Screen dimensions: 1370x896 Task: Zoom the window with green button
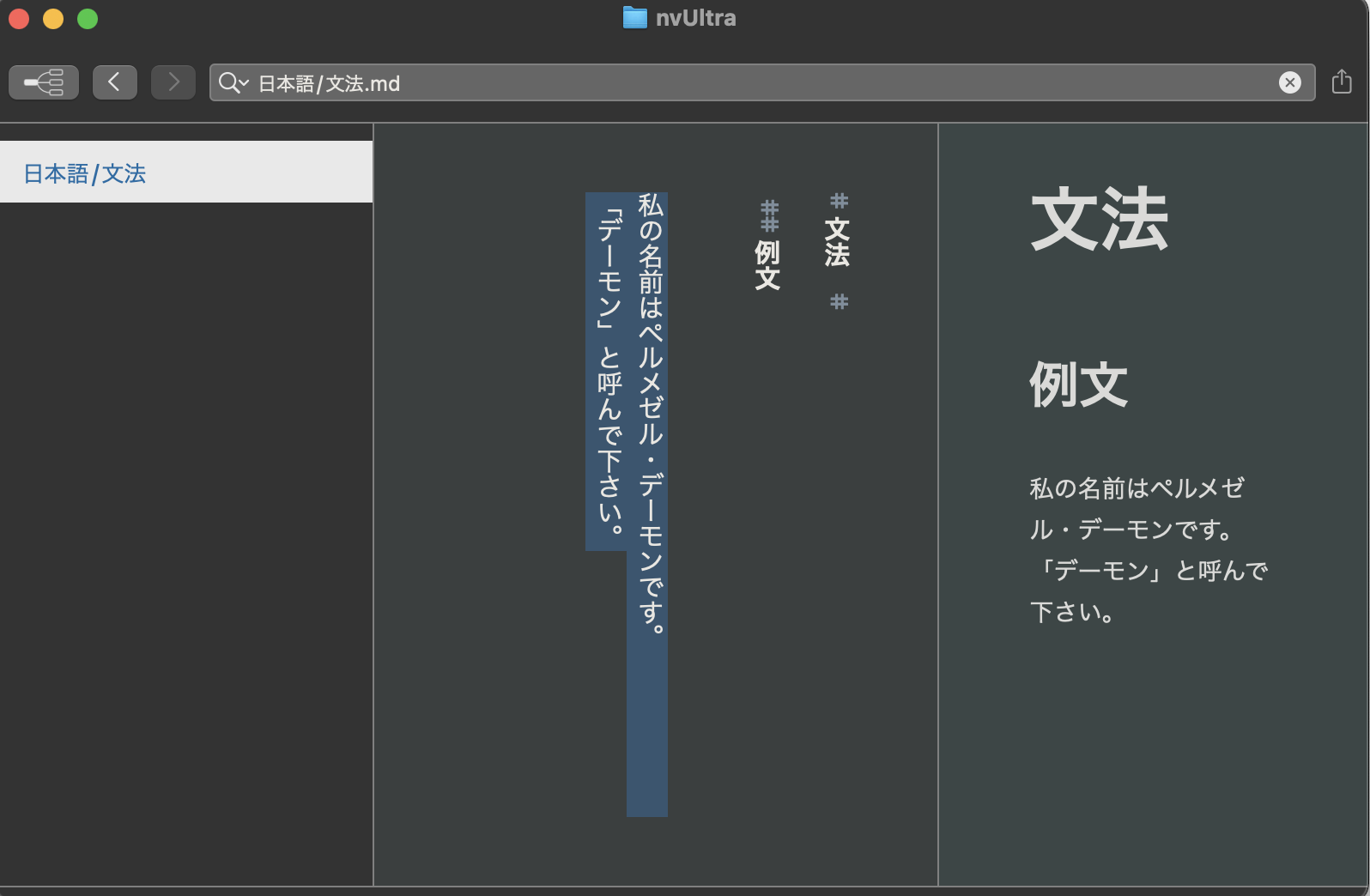tap(88, 19)
